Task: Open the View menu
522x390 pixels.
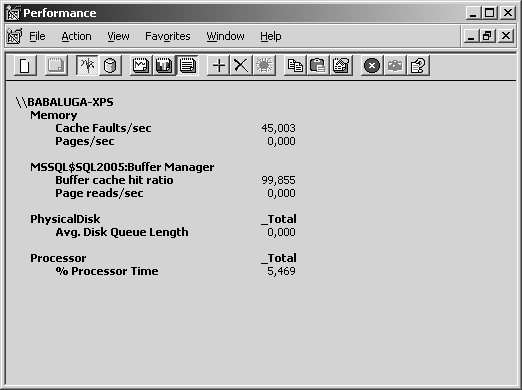Action: pos(118,36)
